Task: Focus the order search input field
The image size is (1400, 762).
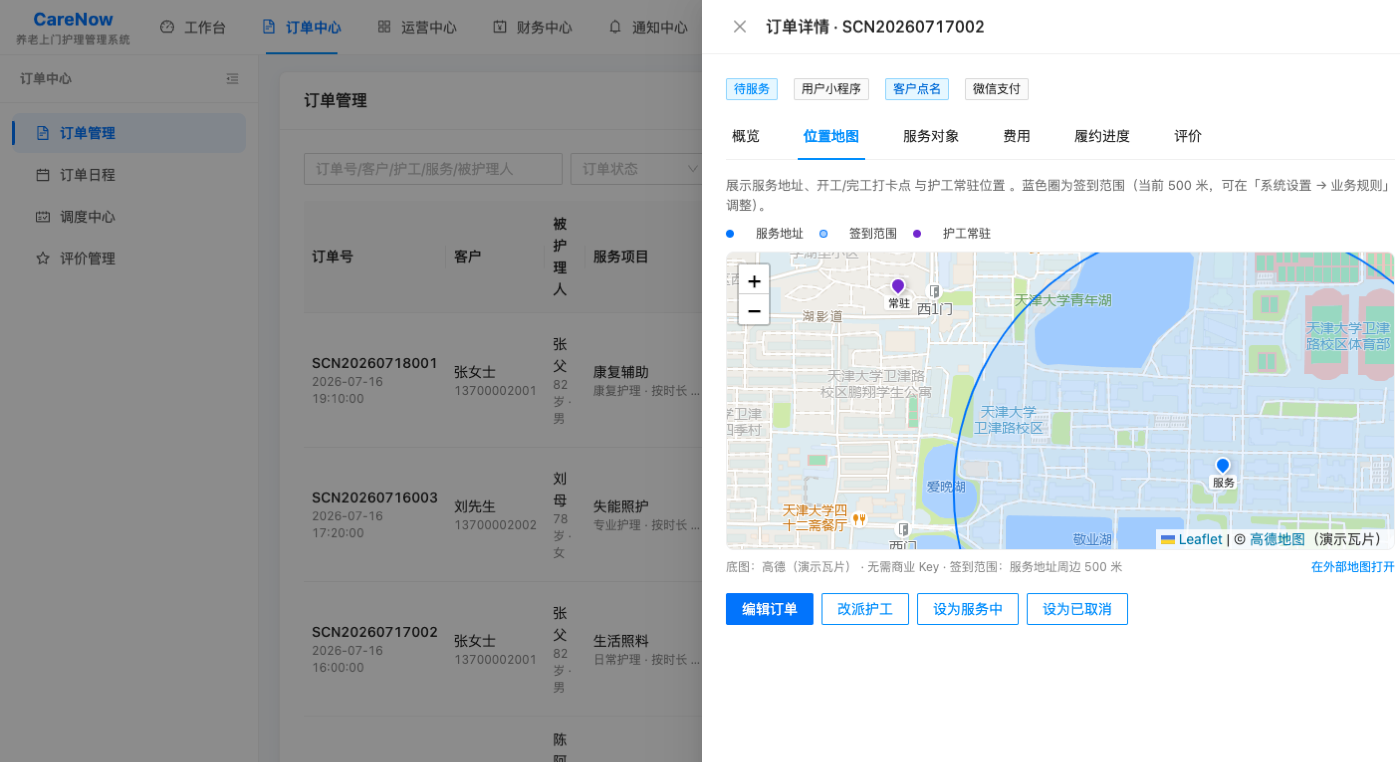Action: coord(433,169)
